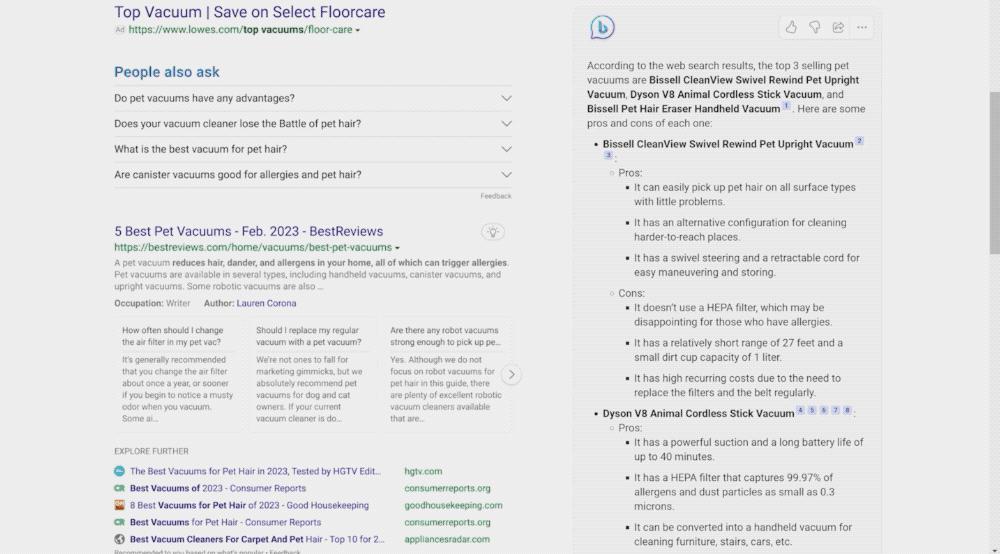Image resolution: width=1000 pixels, height=554 pixels.
Task: Click Feedback link under People also ask
Action: (x=495, y=196)
